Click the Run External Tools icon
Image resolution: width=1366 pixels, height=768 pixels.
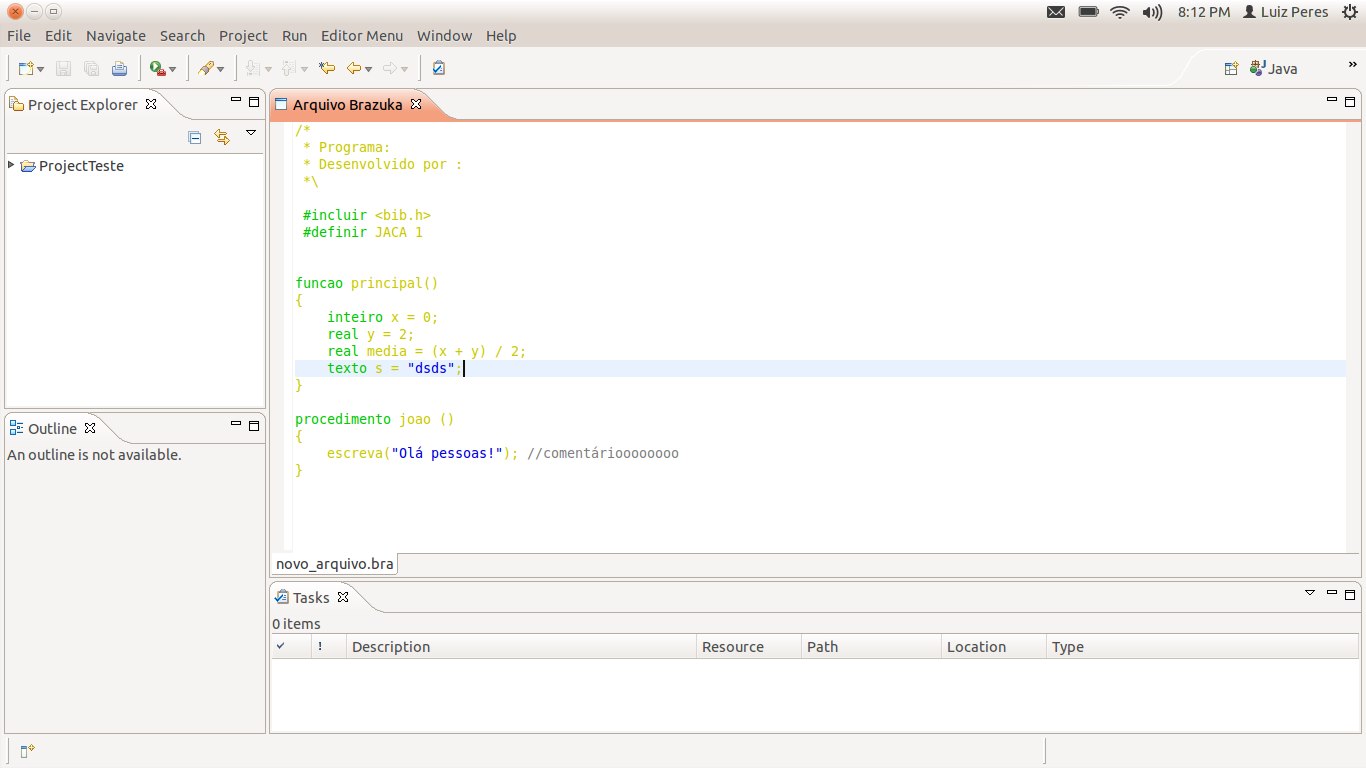click(x=157, y=69)
